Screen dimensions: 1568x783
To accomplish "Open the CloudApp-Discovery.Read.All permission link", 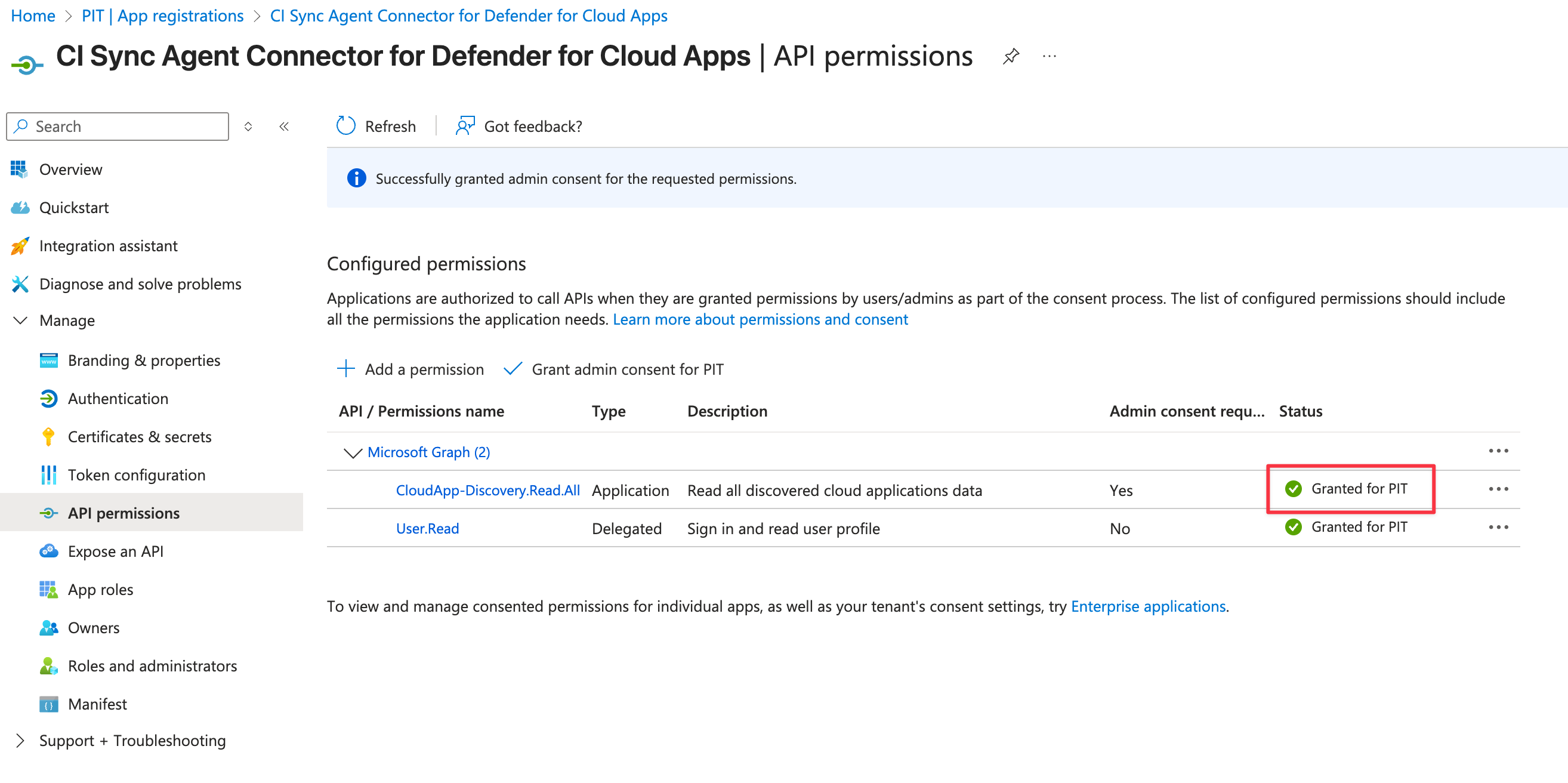I will [x=487, y=490].
